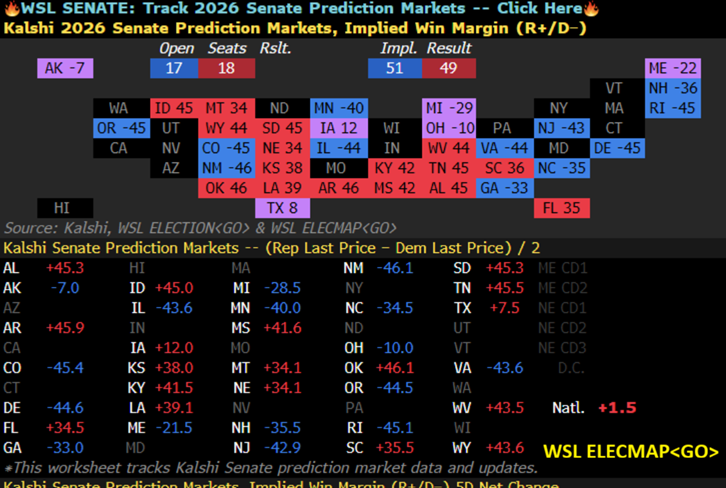Select the Impl. blue 51 box

coord(395,68)
